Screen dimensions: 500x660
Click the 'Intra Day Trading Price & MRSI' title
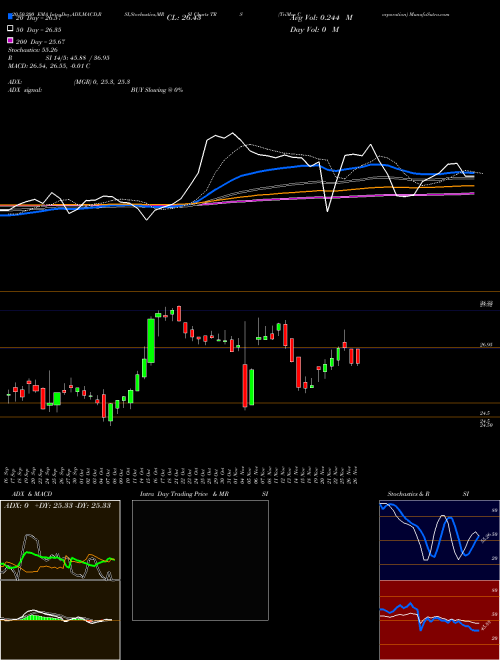pyautogui.click(x=204, y=494)
